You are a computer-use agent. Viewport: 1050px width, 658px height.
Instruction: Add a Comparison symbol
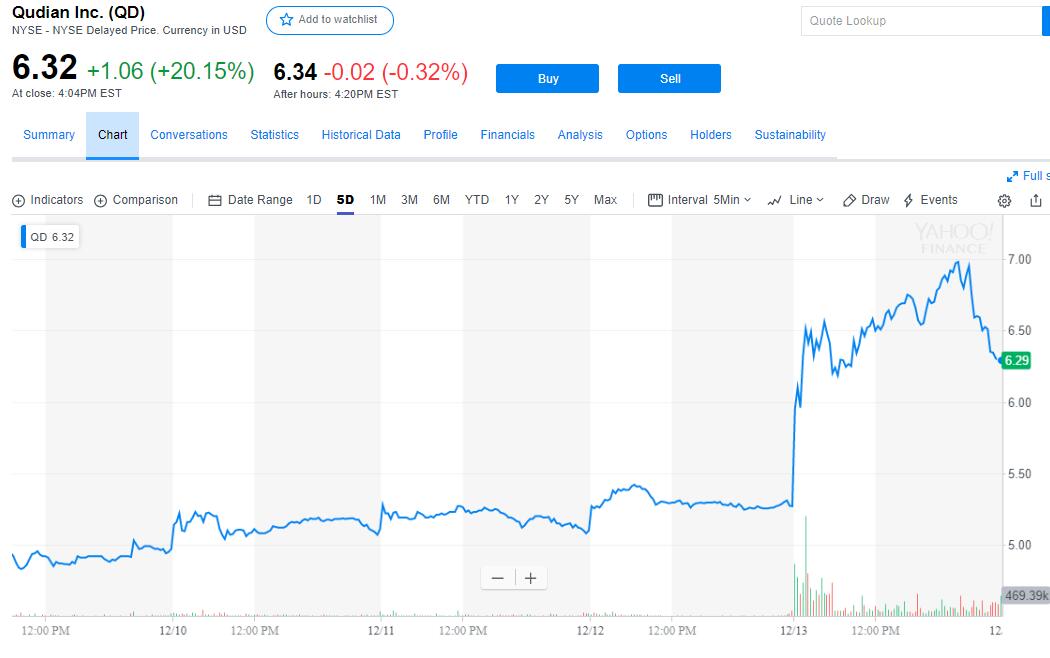(x=136, y=200)
